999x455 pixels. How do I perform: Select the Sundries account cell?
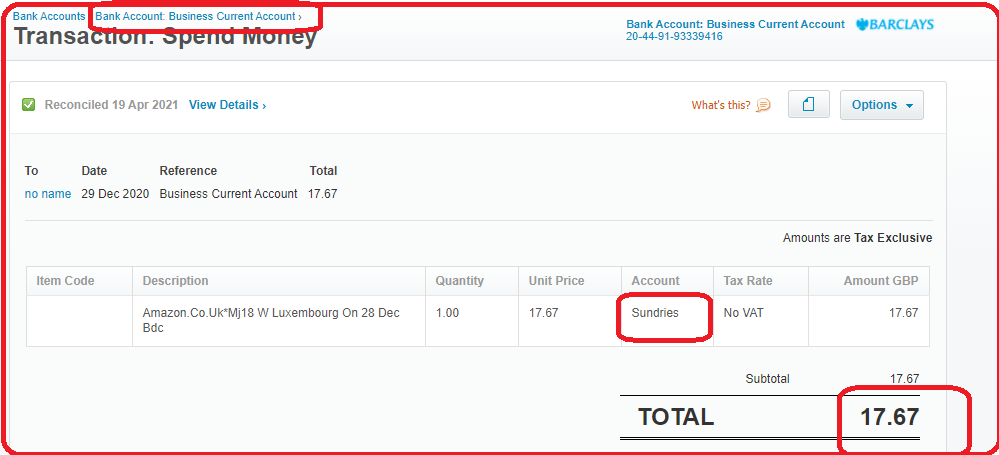[x=668, y=321]
